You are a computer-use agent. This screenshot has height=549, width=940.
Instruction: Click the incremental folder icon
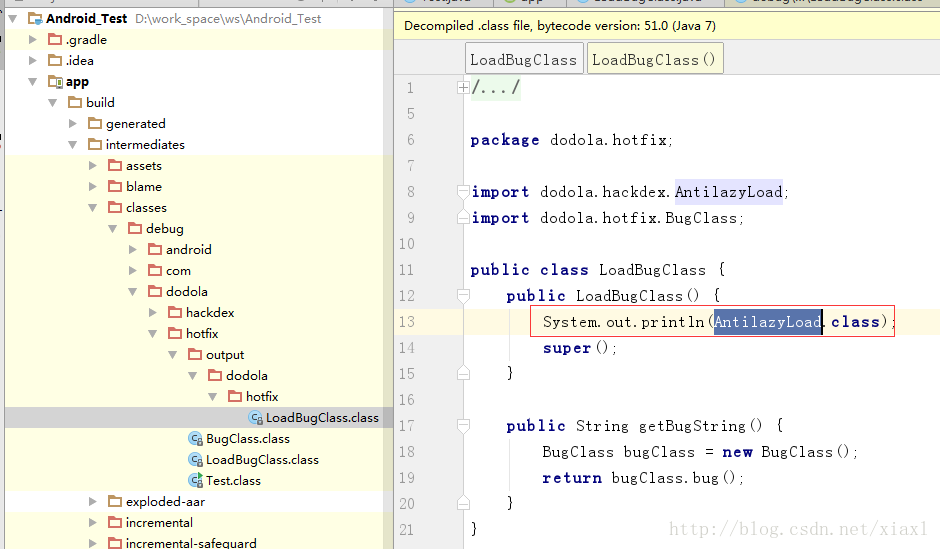pyautogui.click(x=115, y=522)
